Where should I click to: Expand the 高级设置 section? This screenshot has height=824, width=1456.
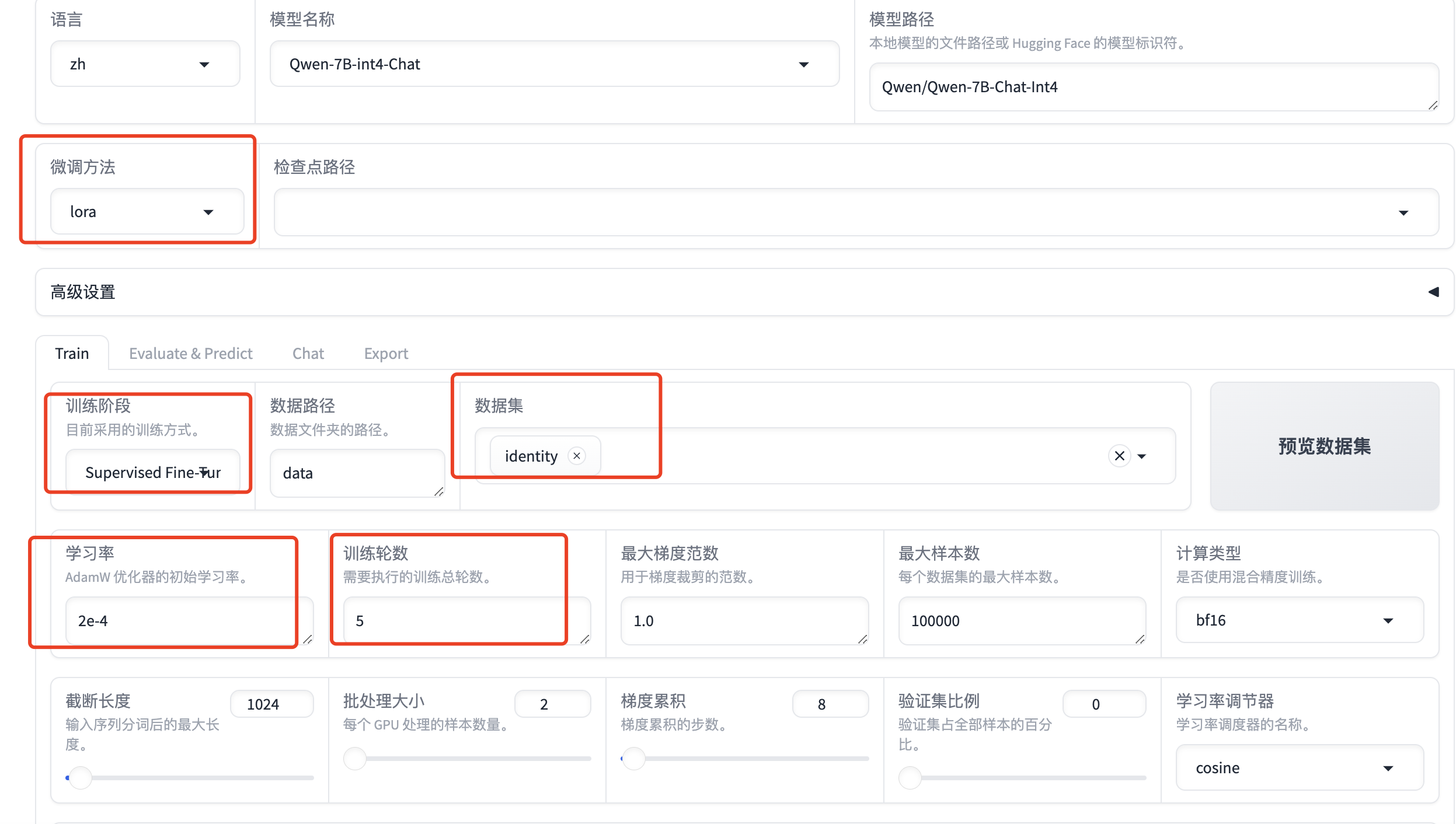pos(1433,292)
